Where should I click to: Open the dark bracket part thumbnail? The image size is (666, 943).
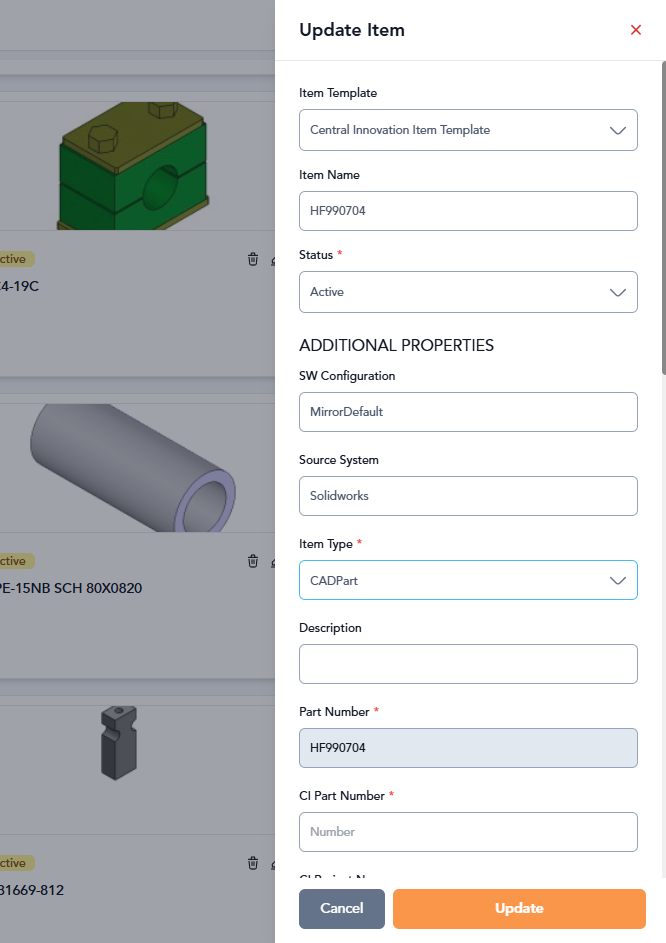point(119,743)
